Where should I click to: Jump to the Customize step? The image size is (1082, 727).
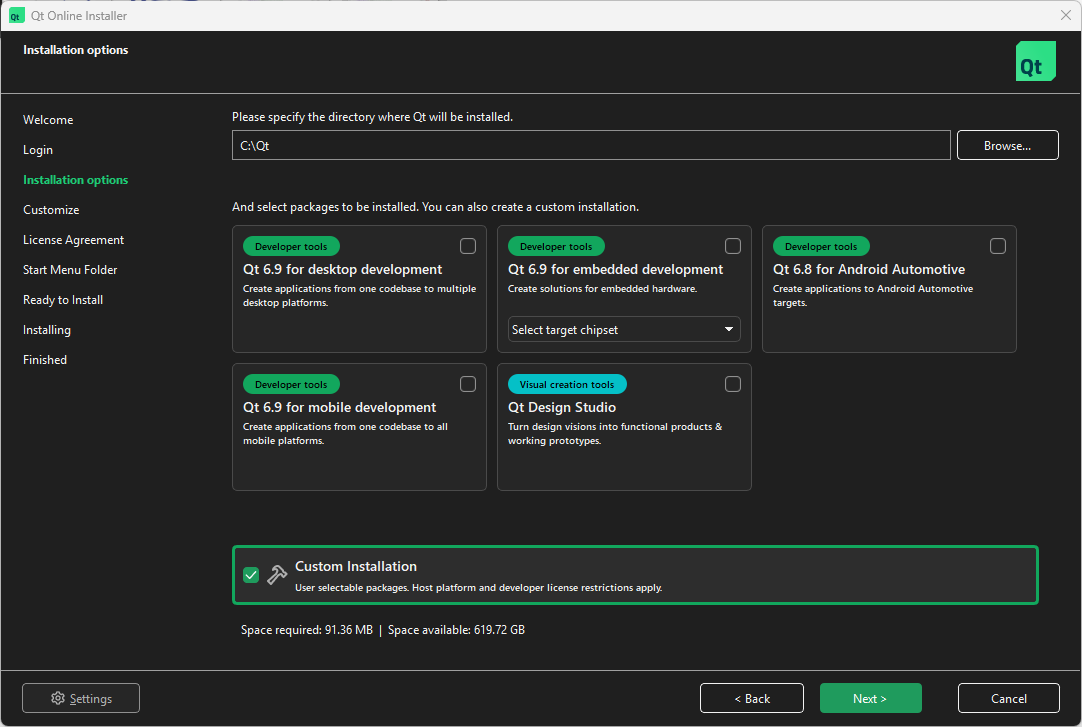tap(51, 210)
